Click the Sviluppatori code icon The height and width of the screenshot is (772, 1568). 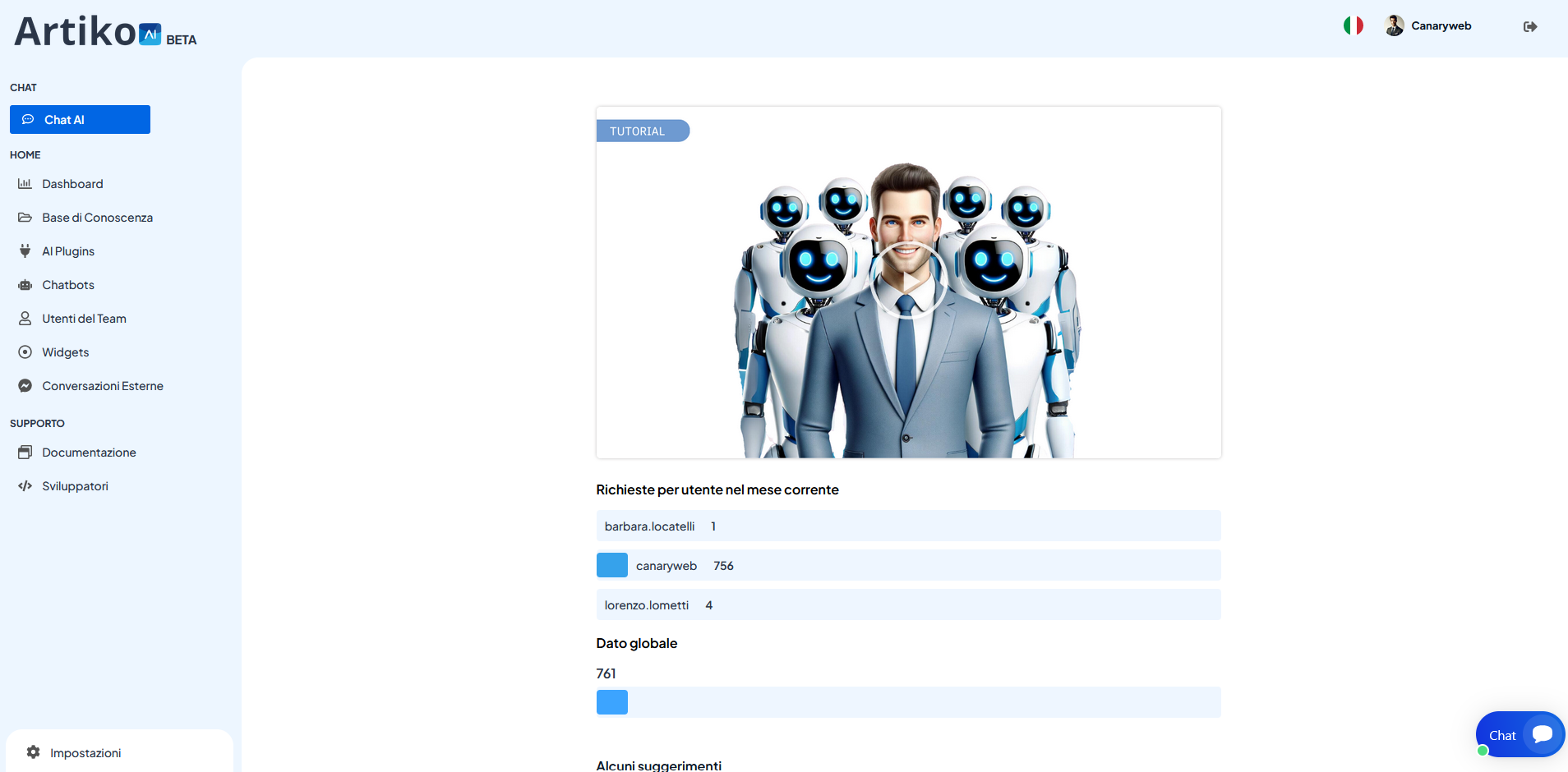tap(25, 486)
